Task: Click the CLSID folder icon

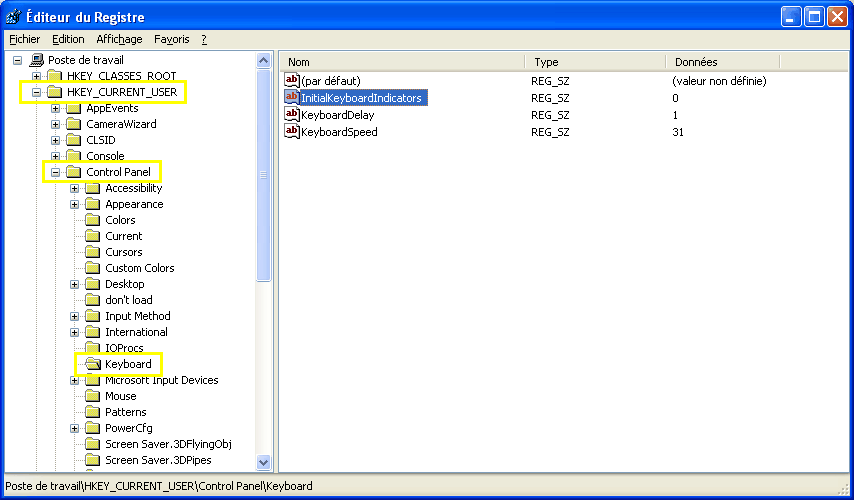Action: (x=74, y=140)
